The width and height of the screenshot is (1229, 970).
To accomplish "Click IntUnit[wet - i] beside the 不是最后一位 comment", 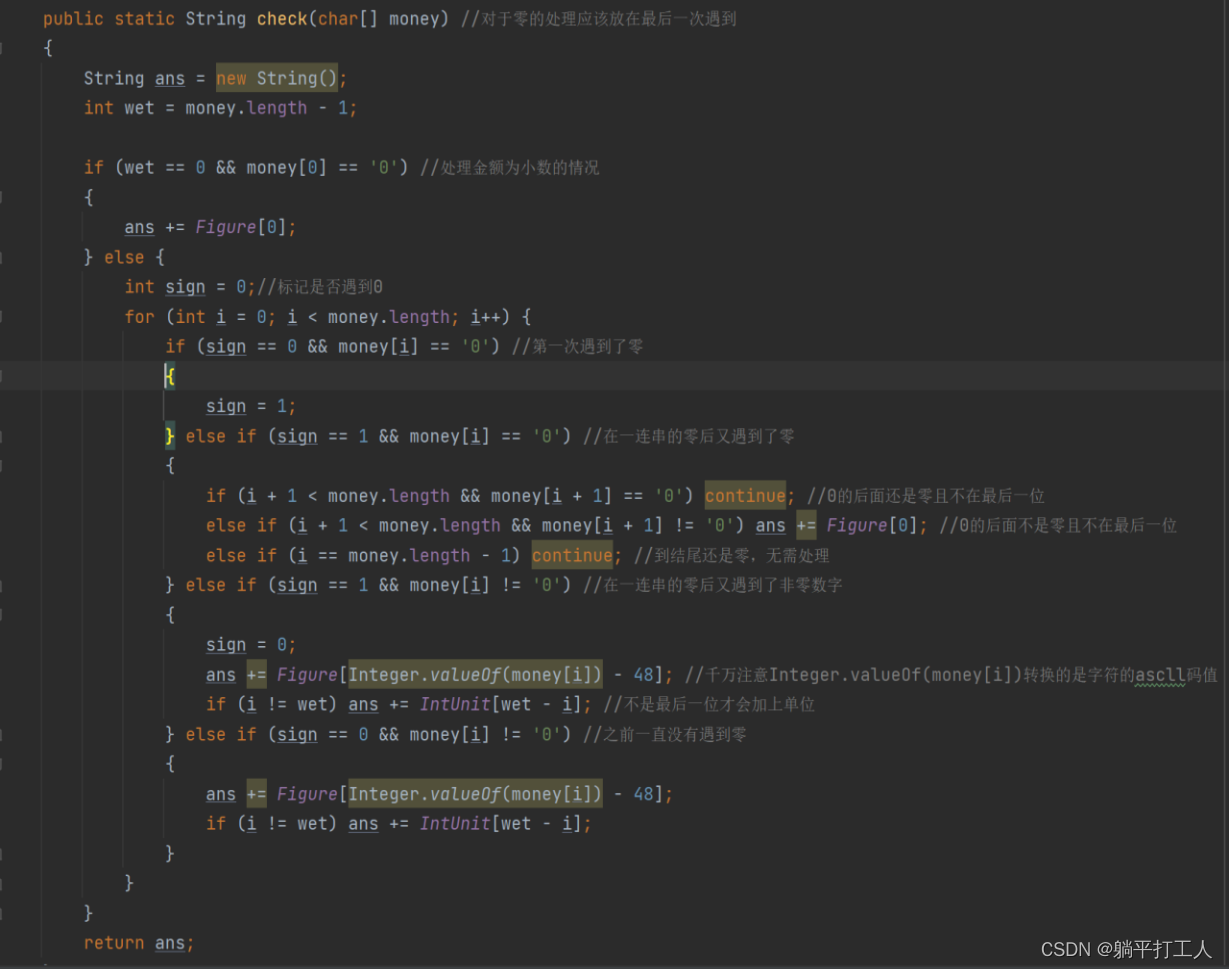I will tap(499, 705).
